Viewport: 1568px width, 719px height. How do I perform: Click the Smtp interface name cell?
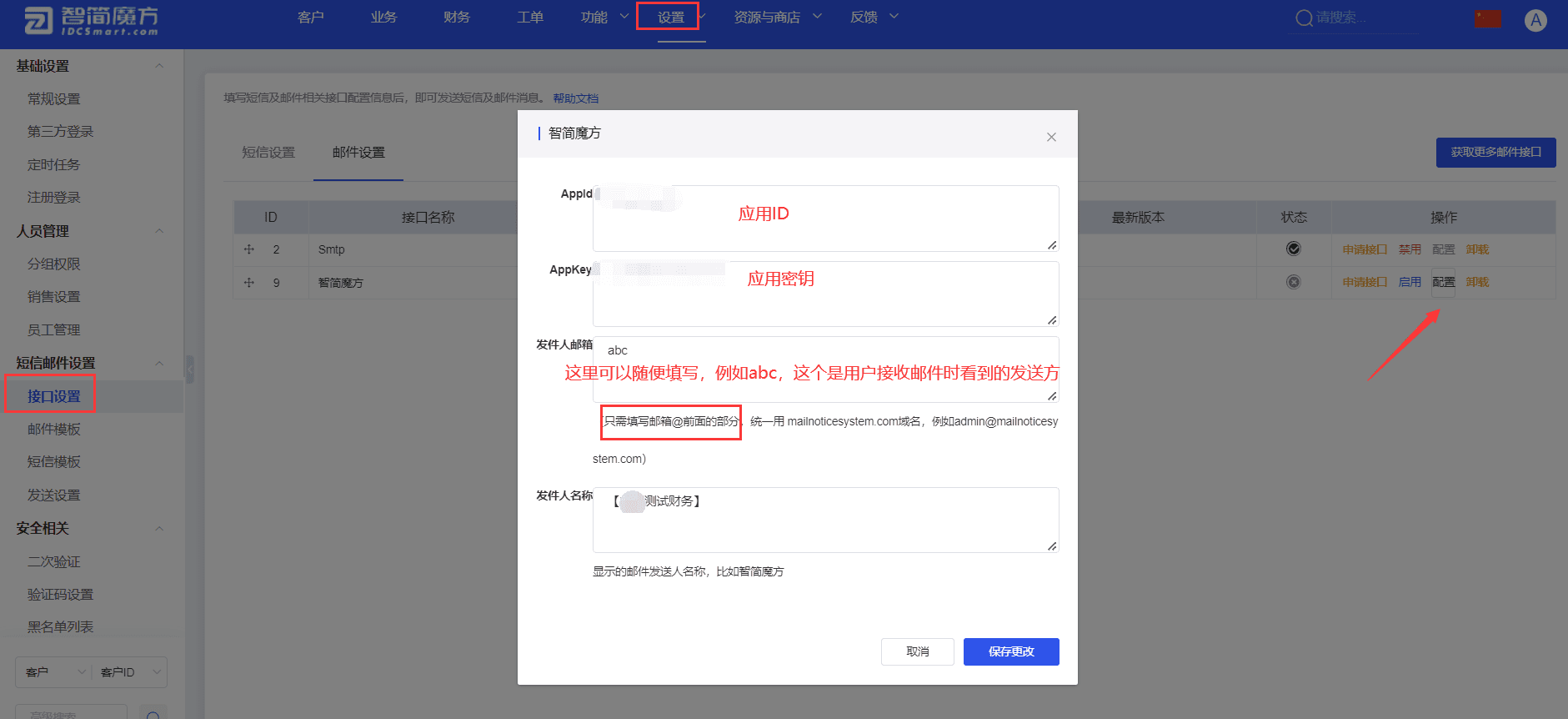[x=331, y=249]
